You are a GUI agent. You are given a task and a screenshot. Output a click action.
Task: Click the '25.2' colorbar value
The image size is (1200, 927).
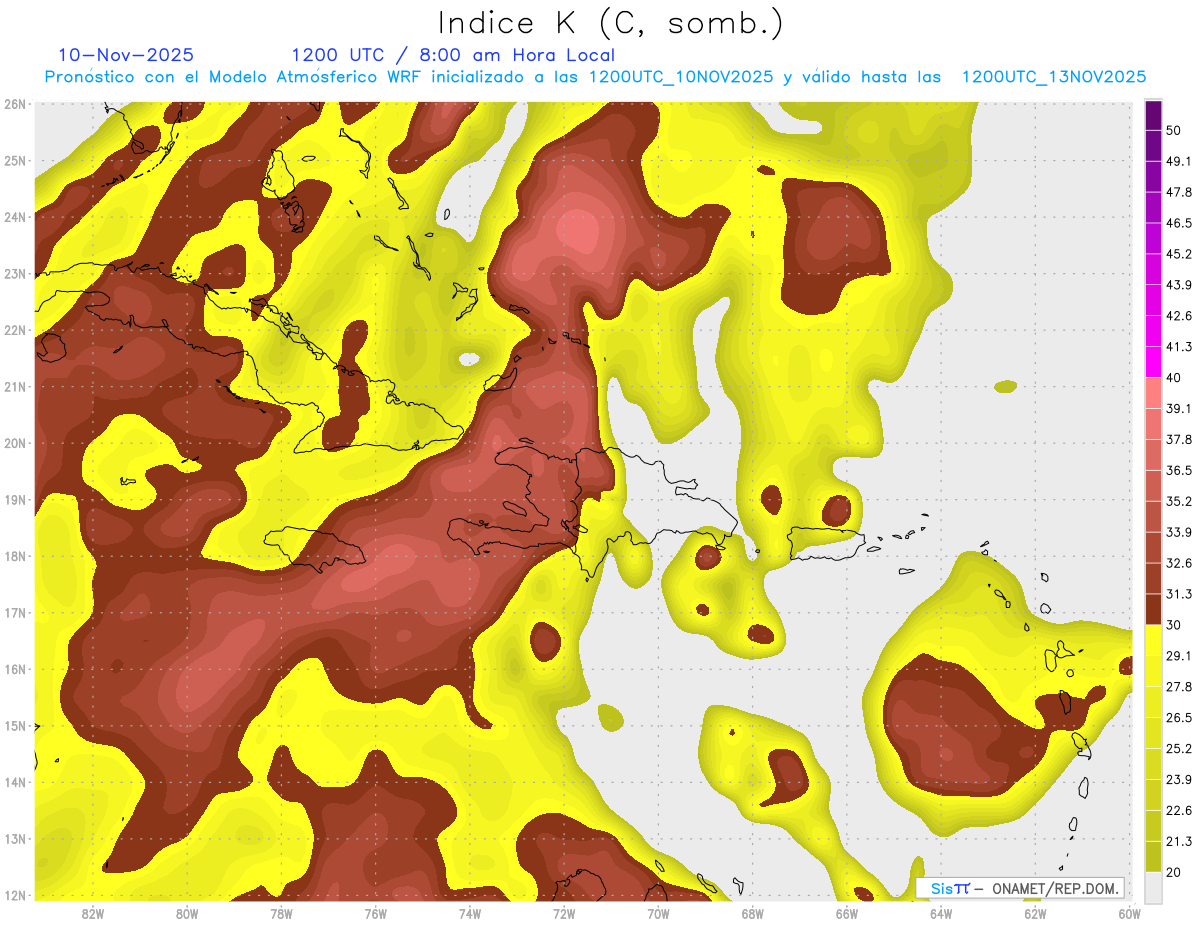pyautogui.click(x=1179, y=749)
